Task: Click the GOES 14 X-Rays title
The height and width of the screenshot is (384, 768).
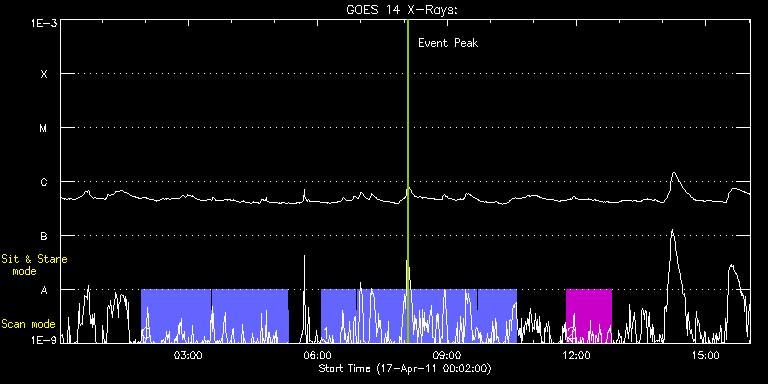Action: tap(402, 10)
